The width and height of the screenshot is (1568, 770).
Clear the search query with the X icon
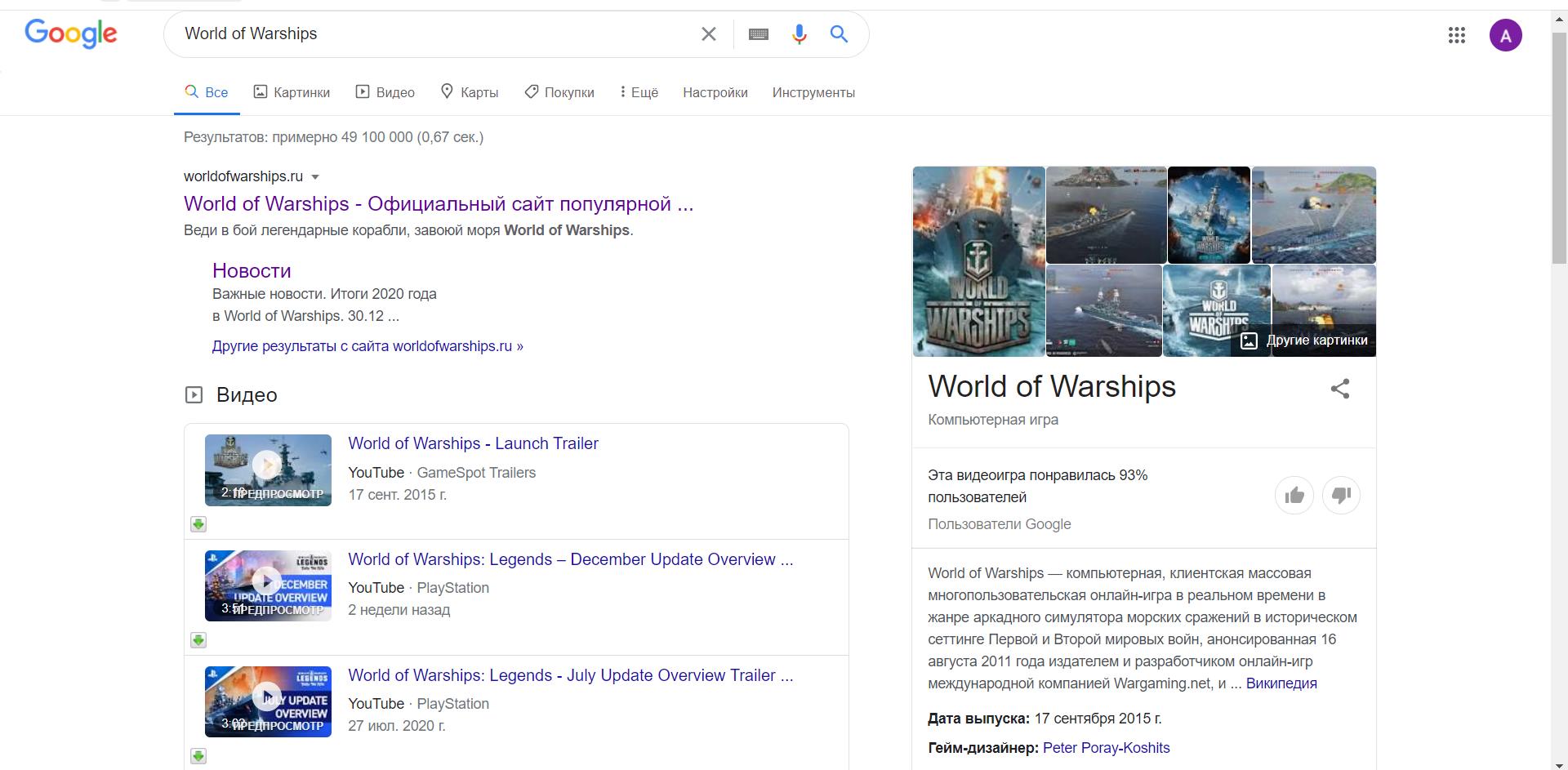tap(709, 34)
